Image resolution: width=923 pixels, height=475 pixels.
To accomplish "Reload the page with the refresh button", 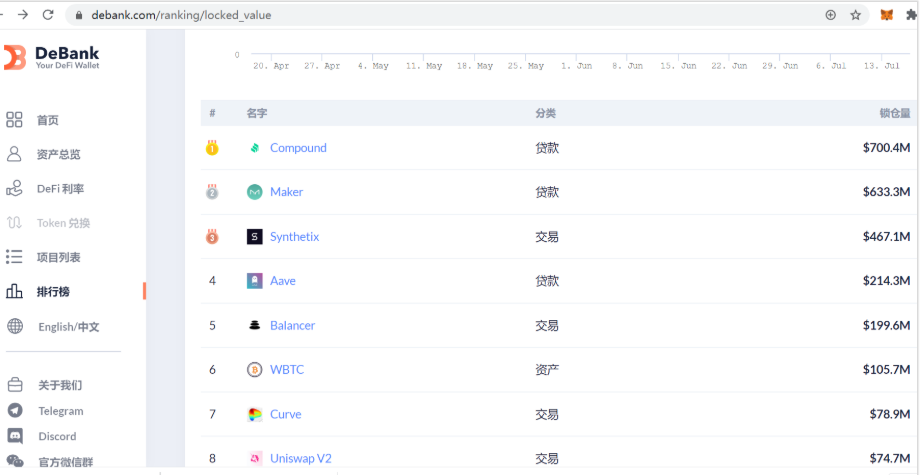I will point(48,15).
